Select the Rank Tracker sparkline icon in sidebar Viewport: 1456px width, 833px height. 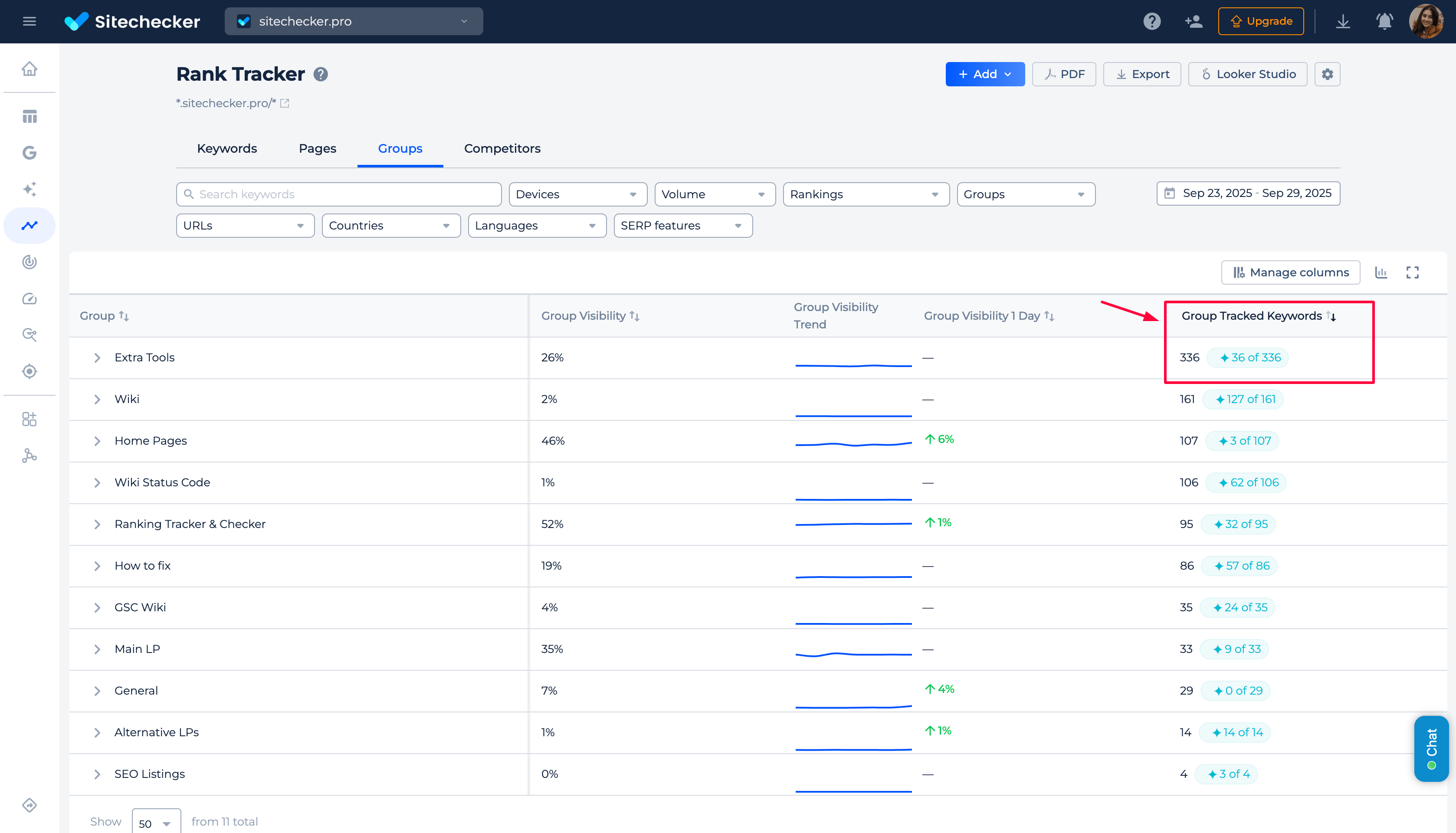point(29,226)
